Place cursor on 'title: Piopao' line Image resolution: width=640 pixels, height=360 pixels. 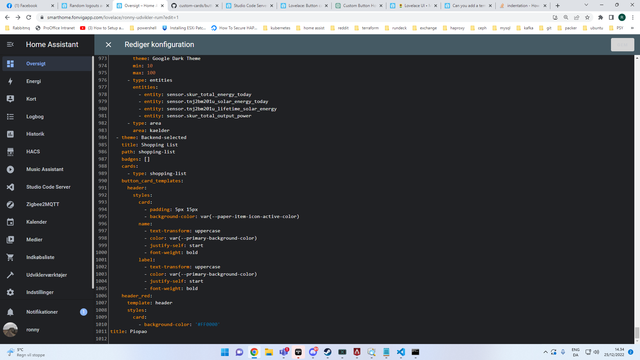coord(129,331)
